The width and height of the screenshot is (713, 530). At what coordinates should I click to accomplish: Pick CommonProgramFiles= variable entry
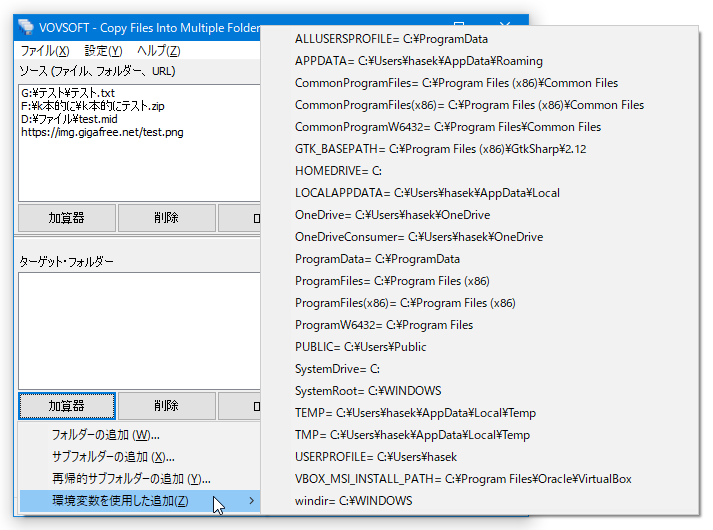[480, 83]
